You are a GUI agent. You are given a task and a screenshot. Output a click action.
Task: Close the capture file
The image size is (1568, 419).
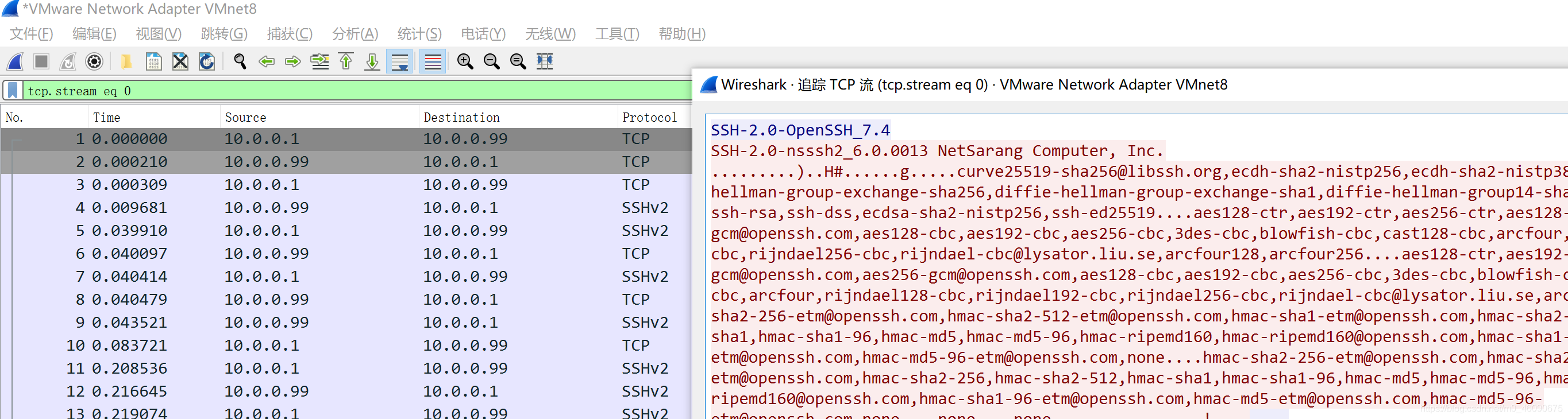pyautogui.click(x=180, y=61)
